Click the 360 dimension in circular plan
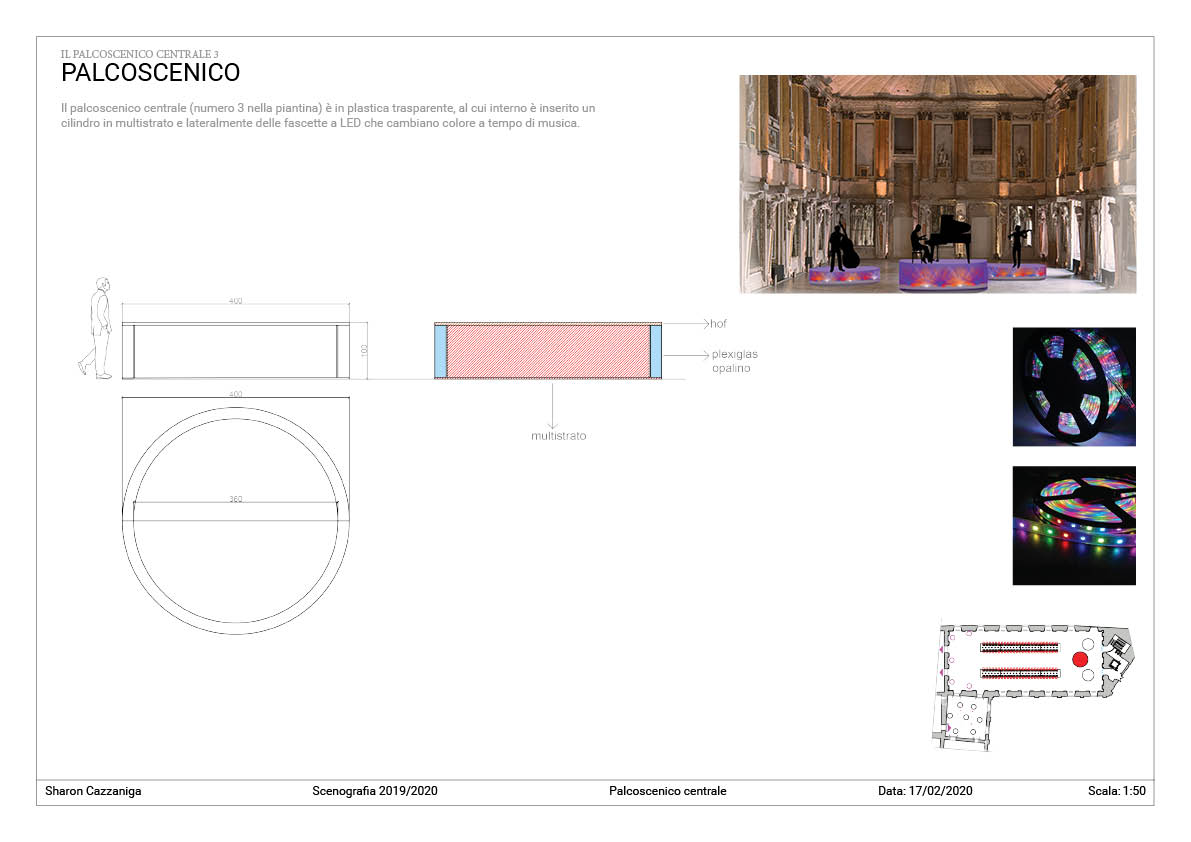This screenshot has height=842, width=1191. pos(236,497)
